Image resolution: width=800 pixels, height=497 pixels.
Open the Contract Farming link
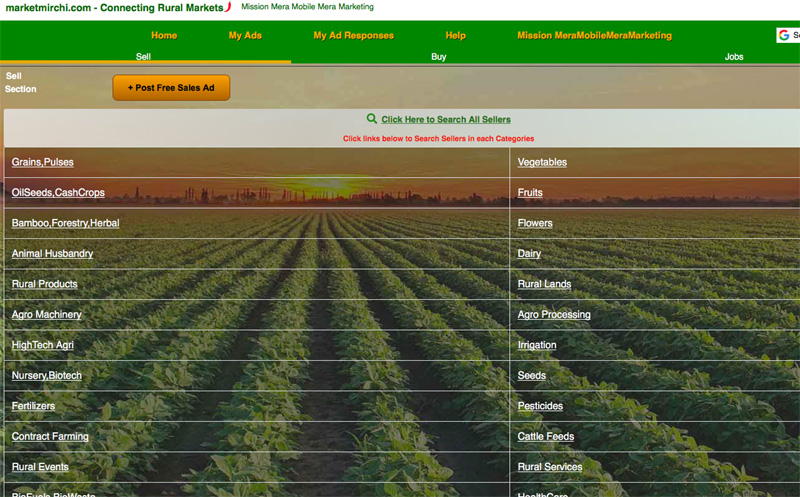[x=50, y=437]
